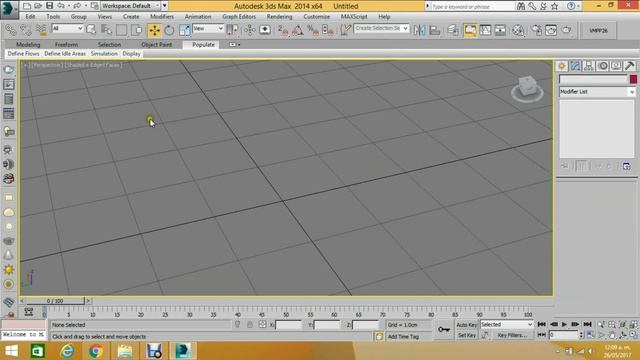Open the Modifiers menu
The width and height of the screenshot is (640, 360).
(x=162, y=17)
